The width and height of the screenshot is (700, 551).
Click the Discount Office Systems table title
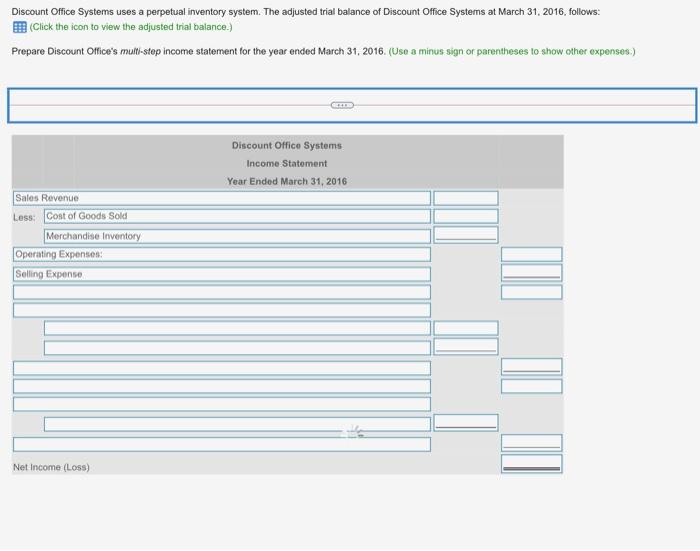point(287,146)
